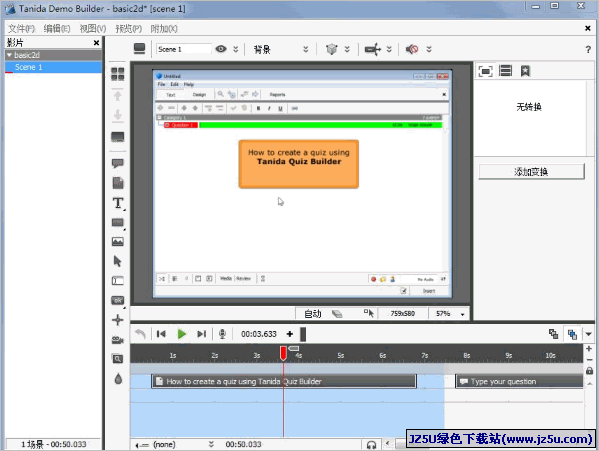Open the 附加(X) menu
The height and width of the screenshot is (451, 599).
(x=164, y=29)
